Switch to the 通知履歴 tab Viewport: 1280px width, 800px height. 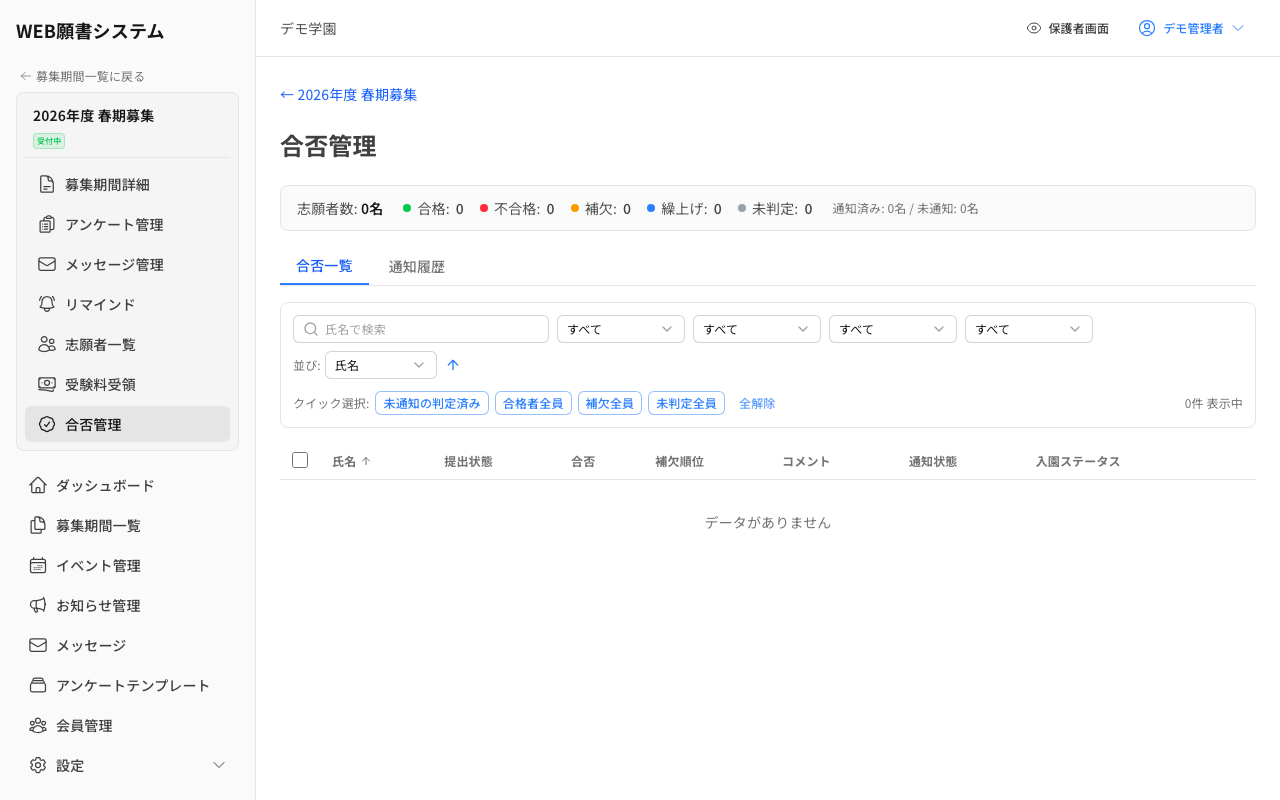pos(417,267)
